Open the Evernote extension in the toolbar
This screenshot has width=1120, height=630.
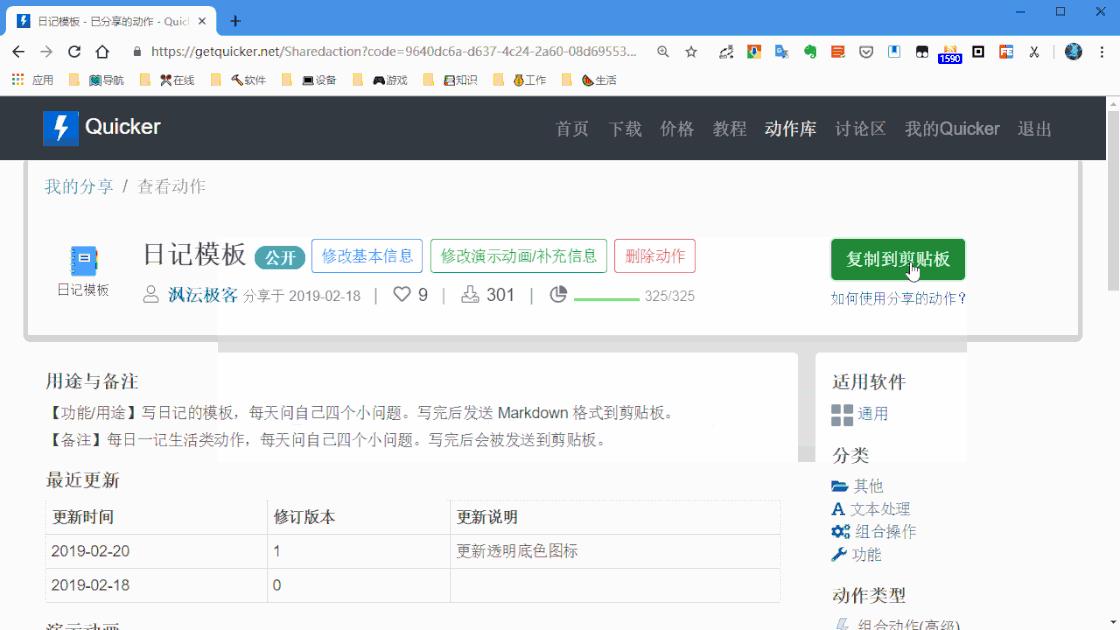812,50
